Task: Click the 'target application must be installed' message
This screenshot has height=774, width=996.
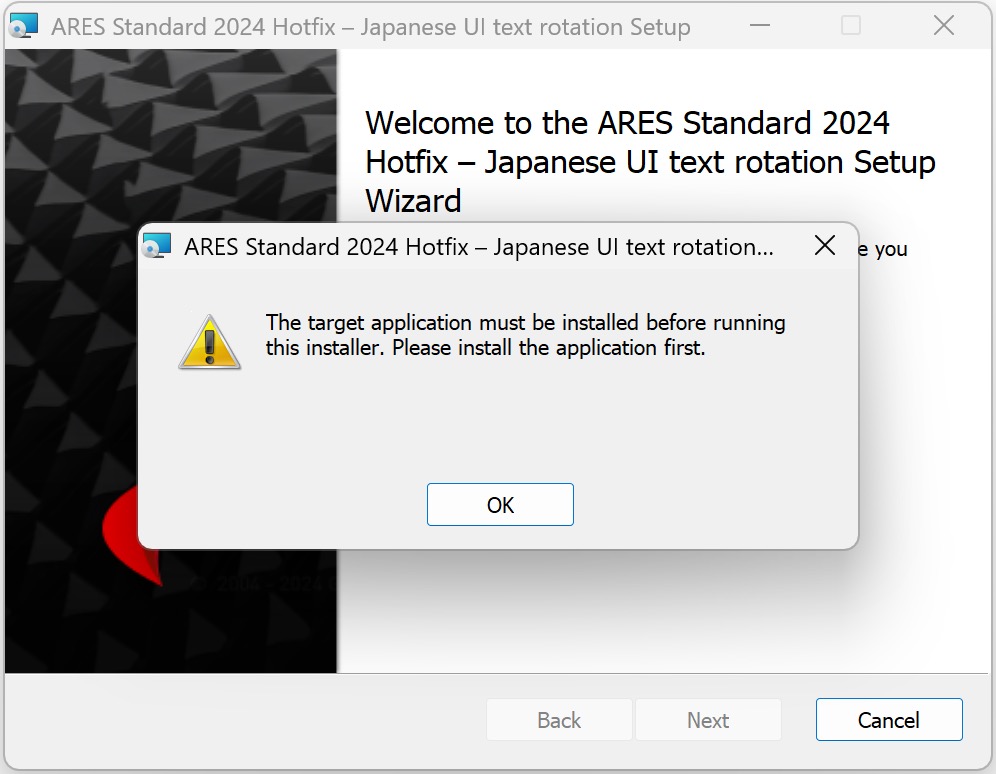Action: pyautogui.click(x=525, y=335)
